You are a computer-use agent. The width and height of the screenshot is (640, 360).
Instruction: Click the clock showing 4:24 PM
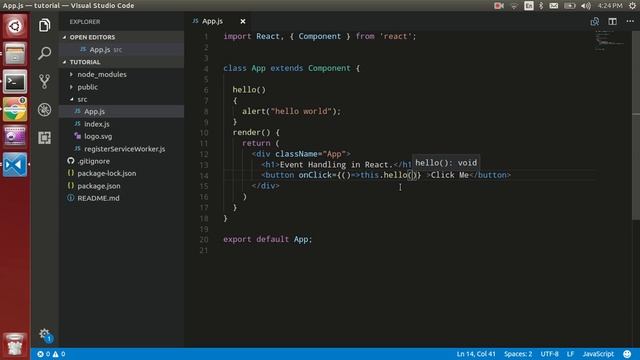(x=610, y=6)
